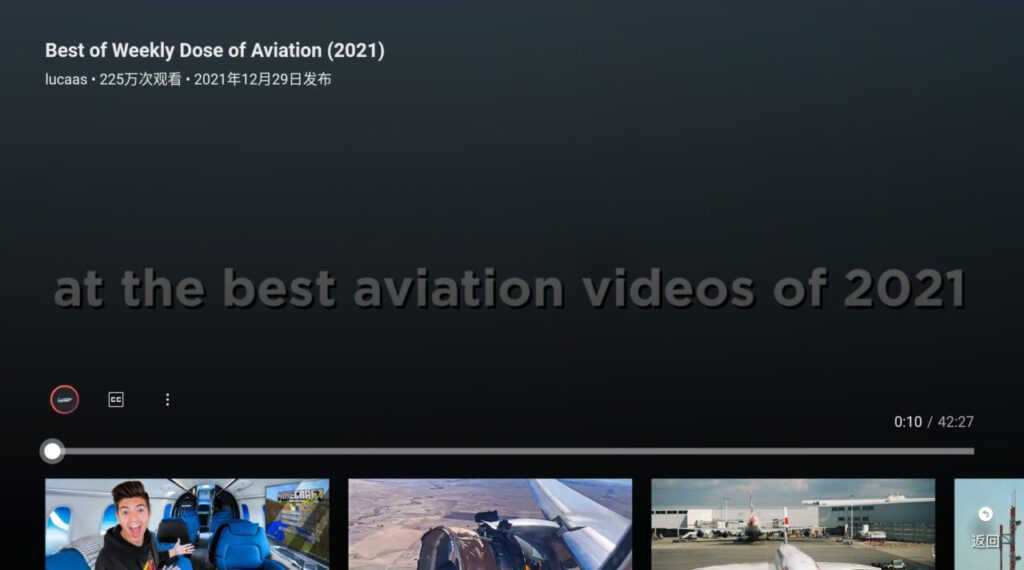Click the 225万次观看 view count text
Viewport: 1024px width, 570px height.
140,80
